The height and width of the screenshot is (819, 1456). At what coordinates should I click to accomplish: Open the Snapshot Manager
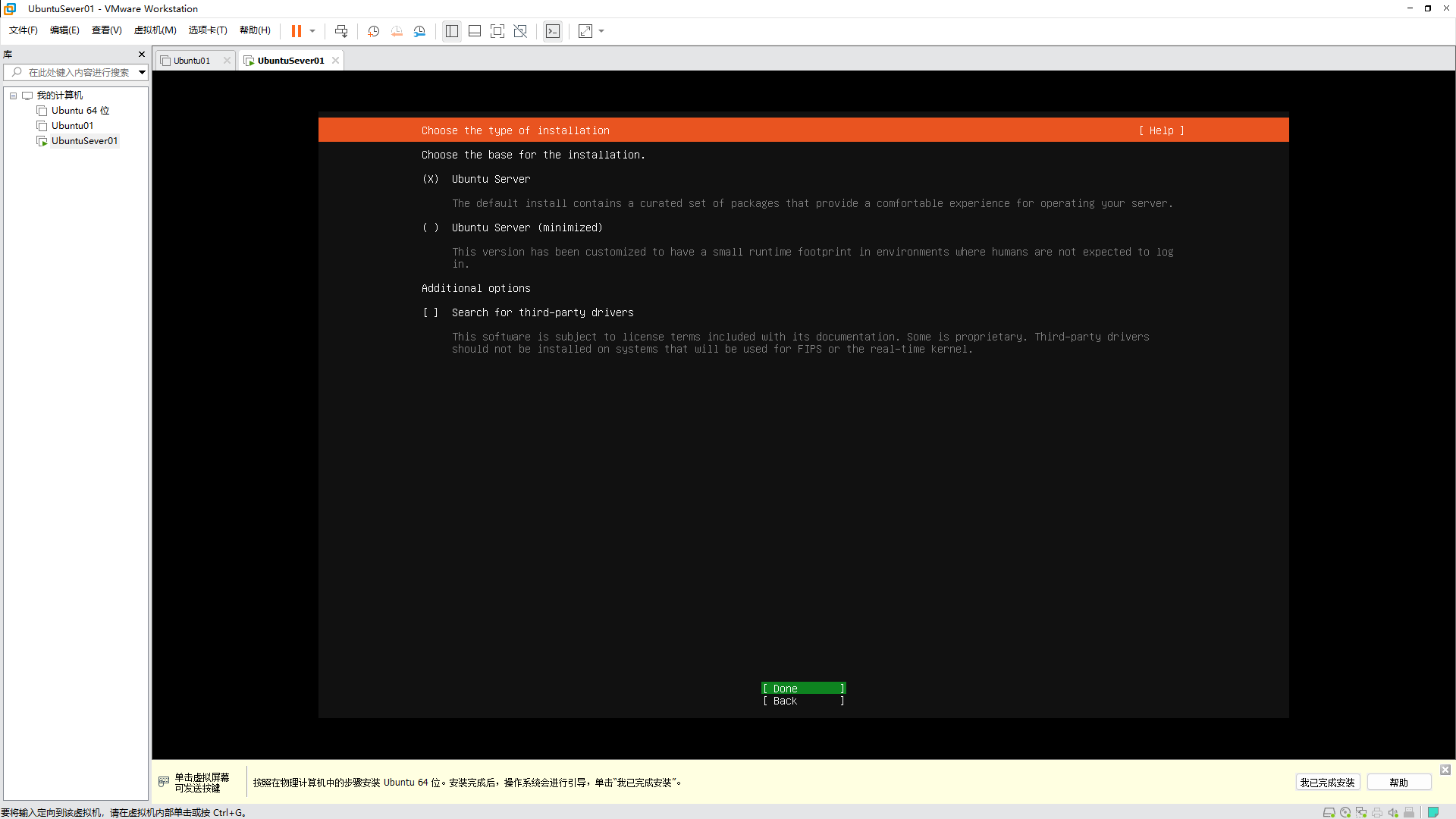tap(419, 31)
